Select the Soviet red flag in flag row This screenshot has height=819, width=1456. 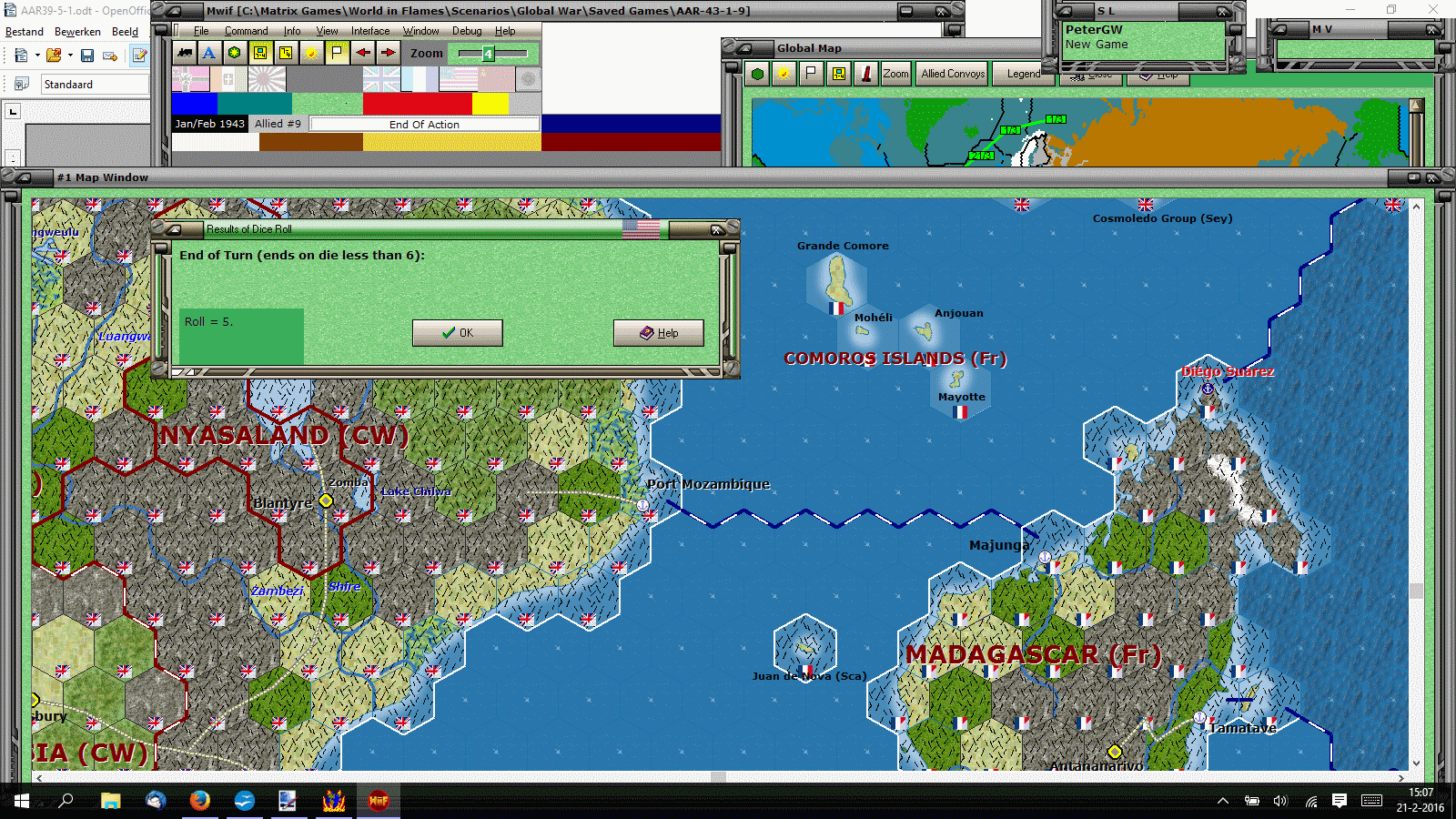[496, 80]
